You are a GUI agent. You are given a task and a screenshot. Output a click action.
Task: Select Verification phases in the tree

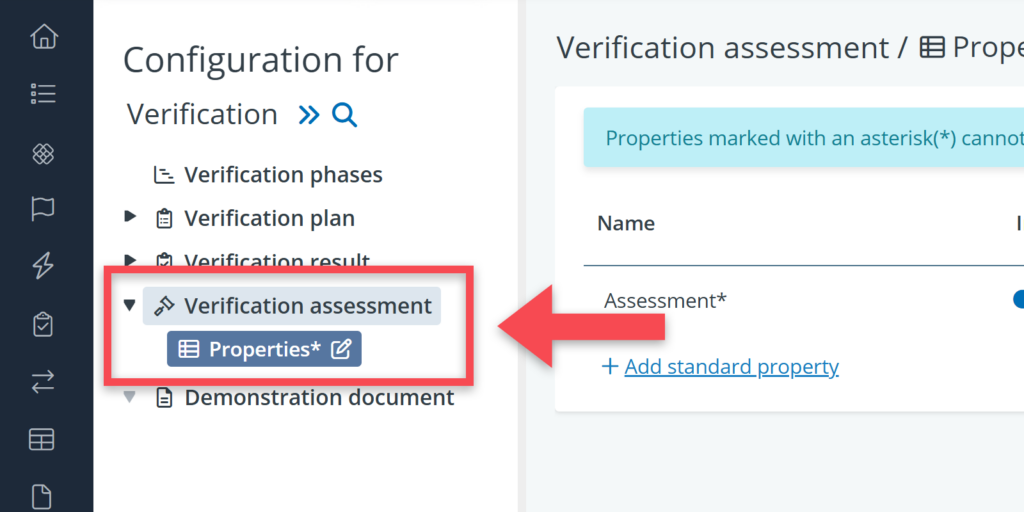tap(283, 175)
